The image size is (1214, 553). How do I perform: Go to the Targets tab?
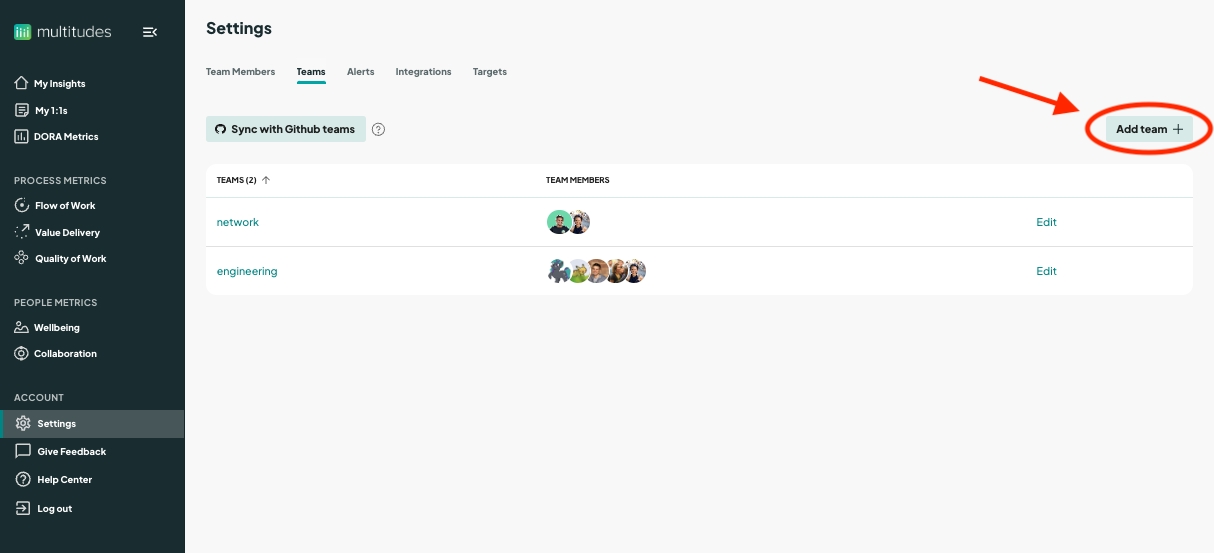489,72
